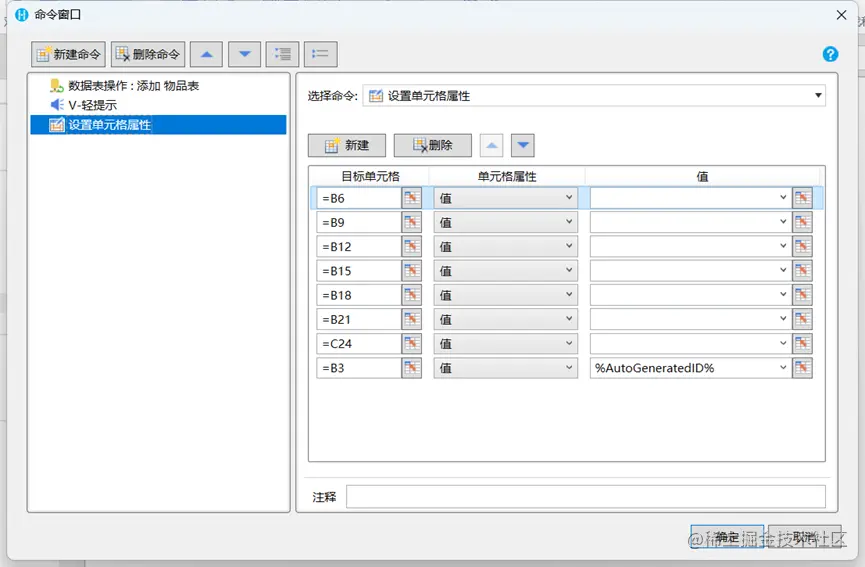This screenshot has width=865, height=567.
Task: Click cell picker icon next to =B12
Action: 412,247
